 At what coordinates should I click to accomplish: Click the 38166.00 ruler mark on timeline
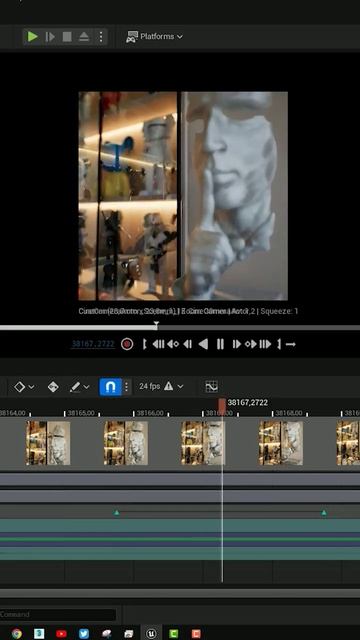pos(150,413)
